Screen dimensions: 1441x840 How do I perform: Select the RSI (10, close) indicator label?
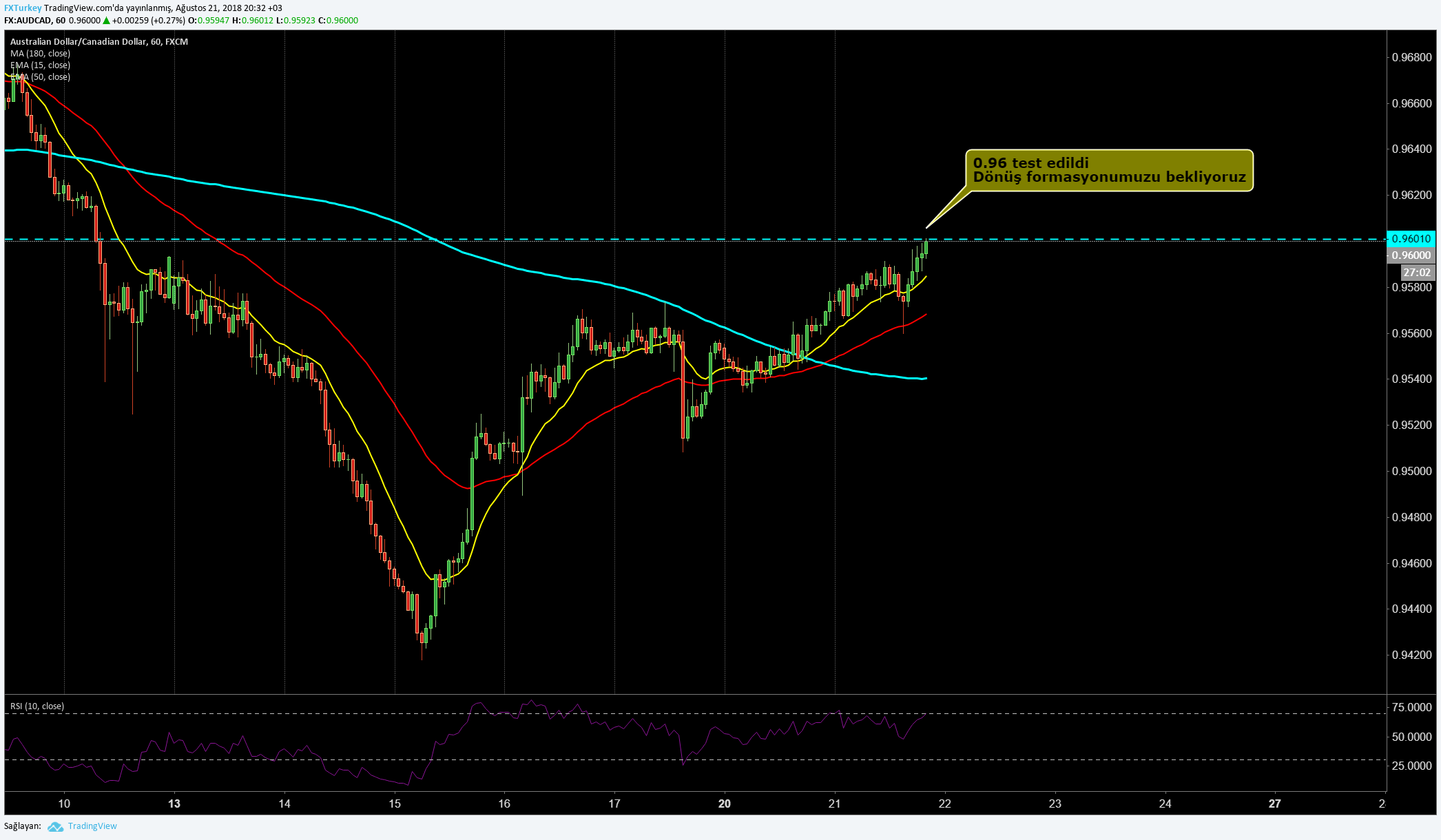(37, 706)
